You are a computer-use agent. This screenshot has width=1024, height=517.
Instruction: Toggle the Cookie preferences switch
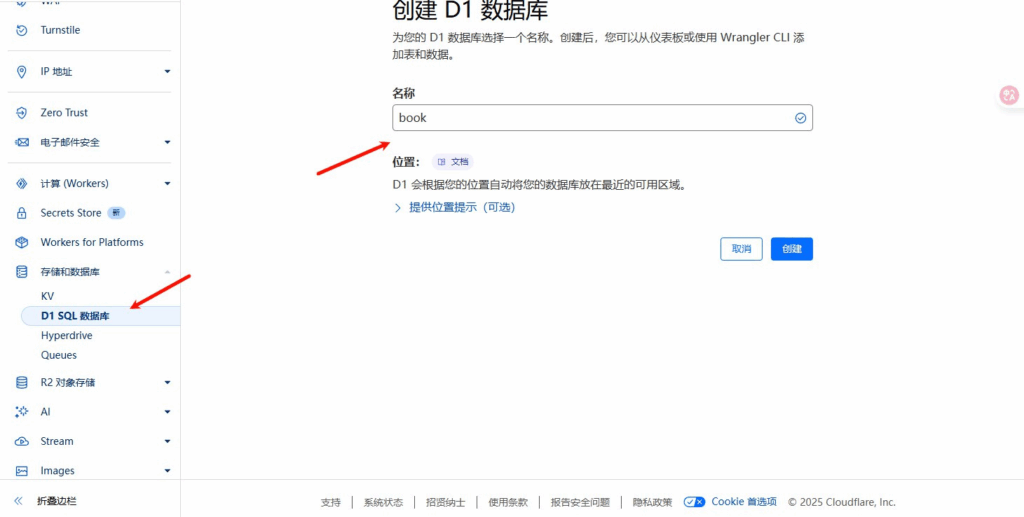click(695, 502)
